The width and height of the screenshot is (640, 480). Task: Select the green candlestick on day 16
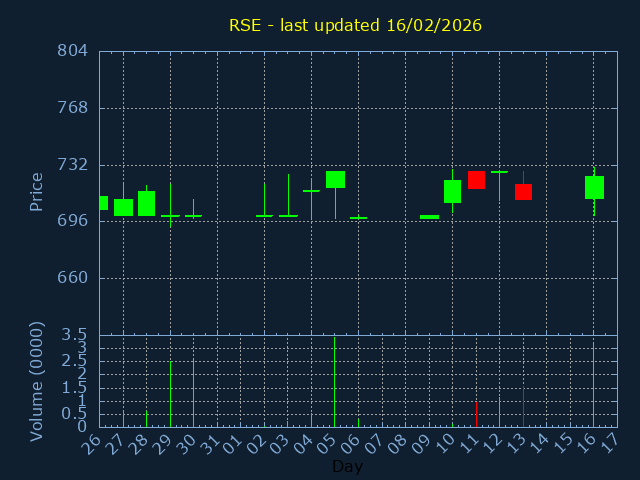(594, 187)
